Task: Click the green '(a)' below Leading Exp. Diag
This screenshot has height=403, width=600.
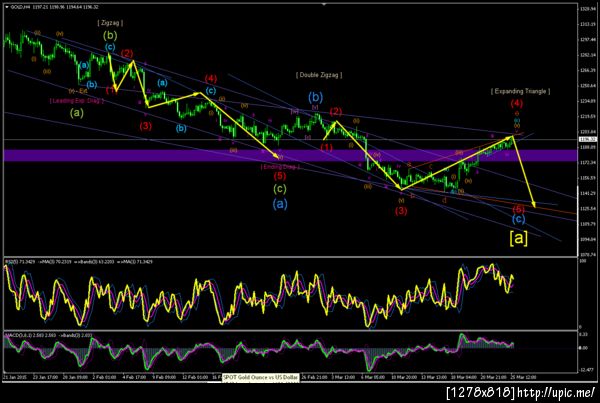Action: coord(77,113)
